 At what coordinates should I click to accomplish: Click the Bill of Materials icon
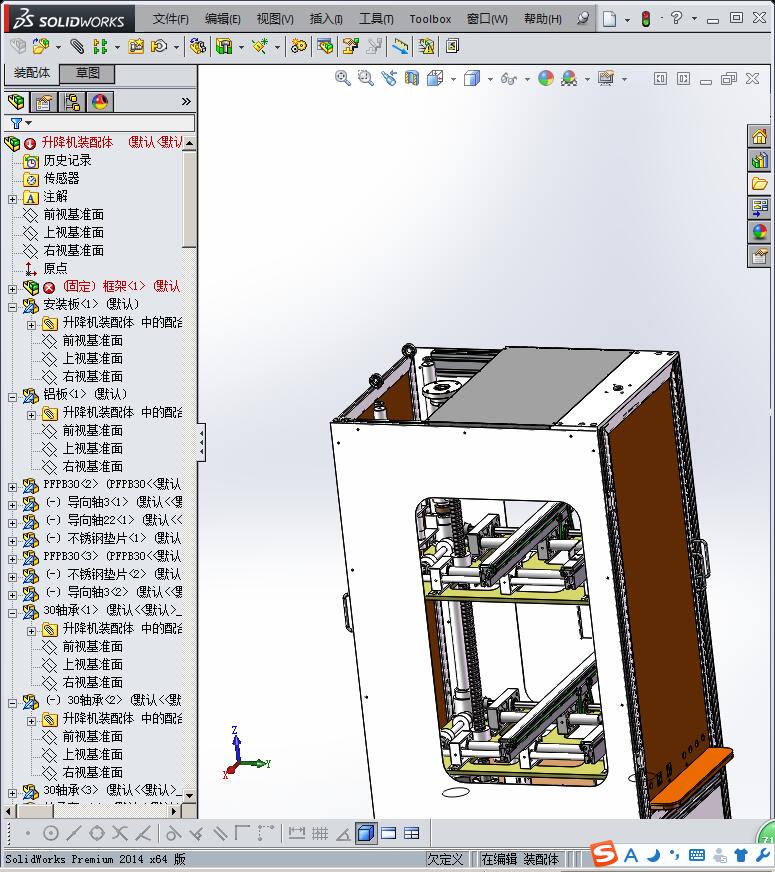(326, 46)
